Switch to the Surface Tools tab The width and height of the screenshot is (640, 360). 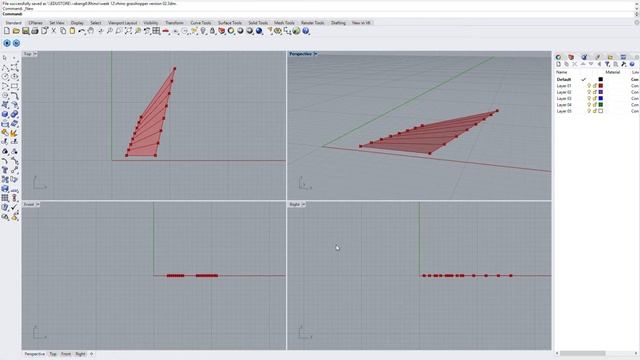coord(230,23)
